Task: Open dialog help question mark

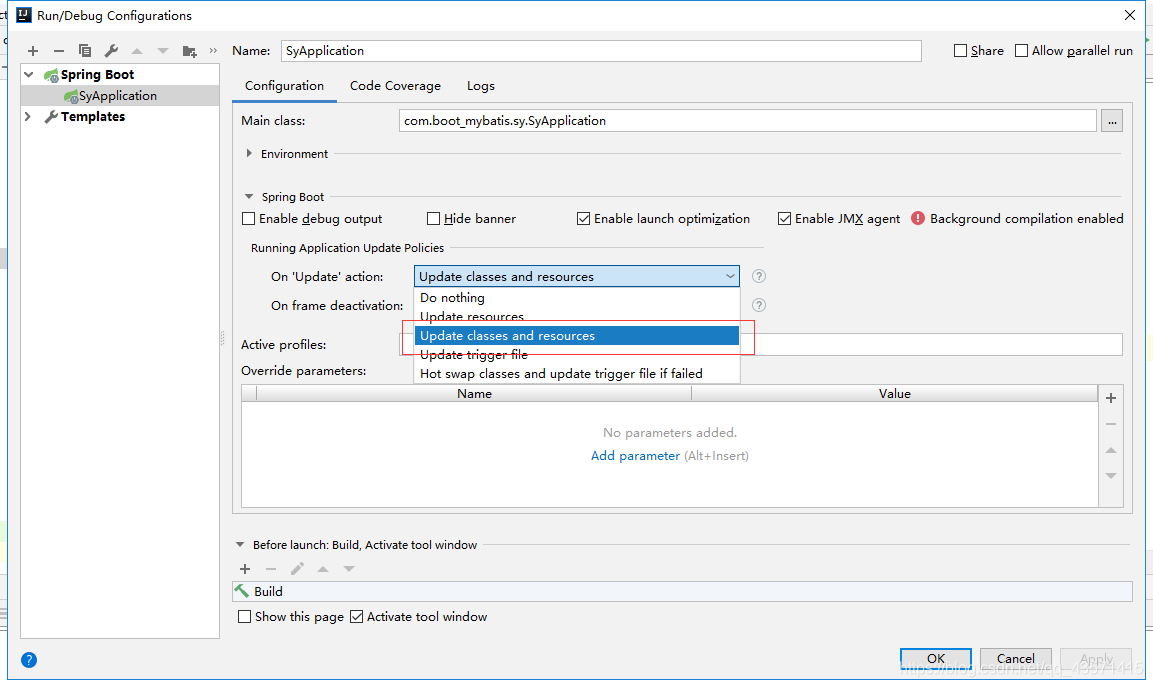Action: coord(29,660)
